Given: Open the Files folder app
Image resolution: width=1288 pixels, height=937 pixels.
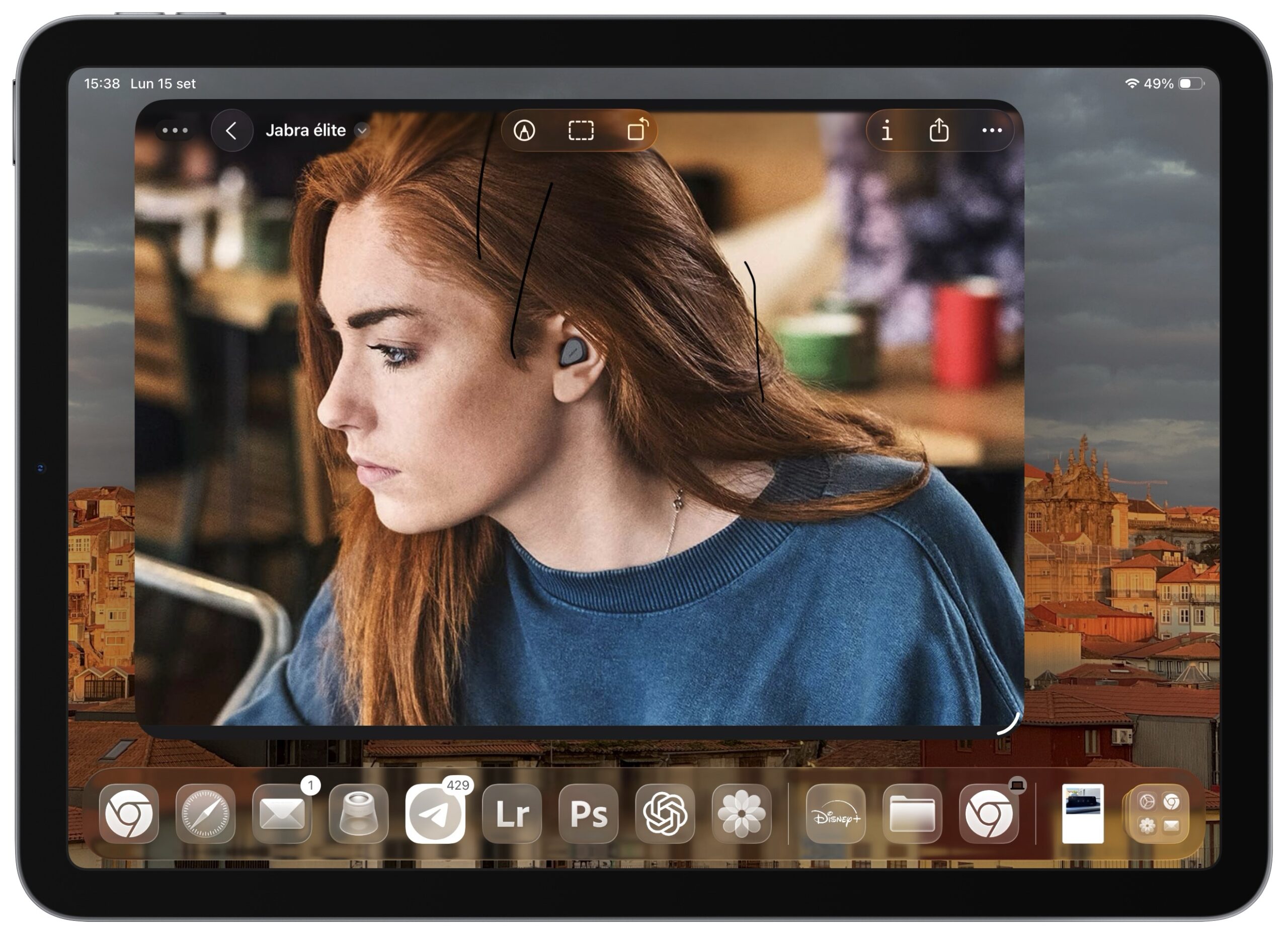Looking at the screenshot, I should pyautogui.click(x=913, y=814).
